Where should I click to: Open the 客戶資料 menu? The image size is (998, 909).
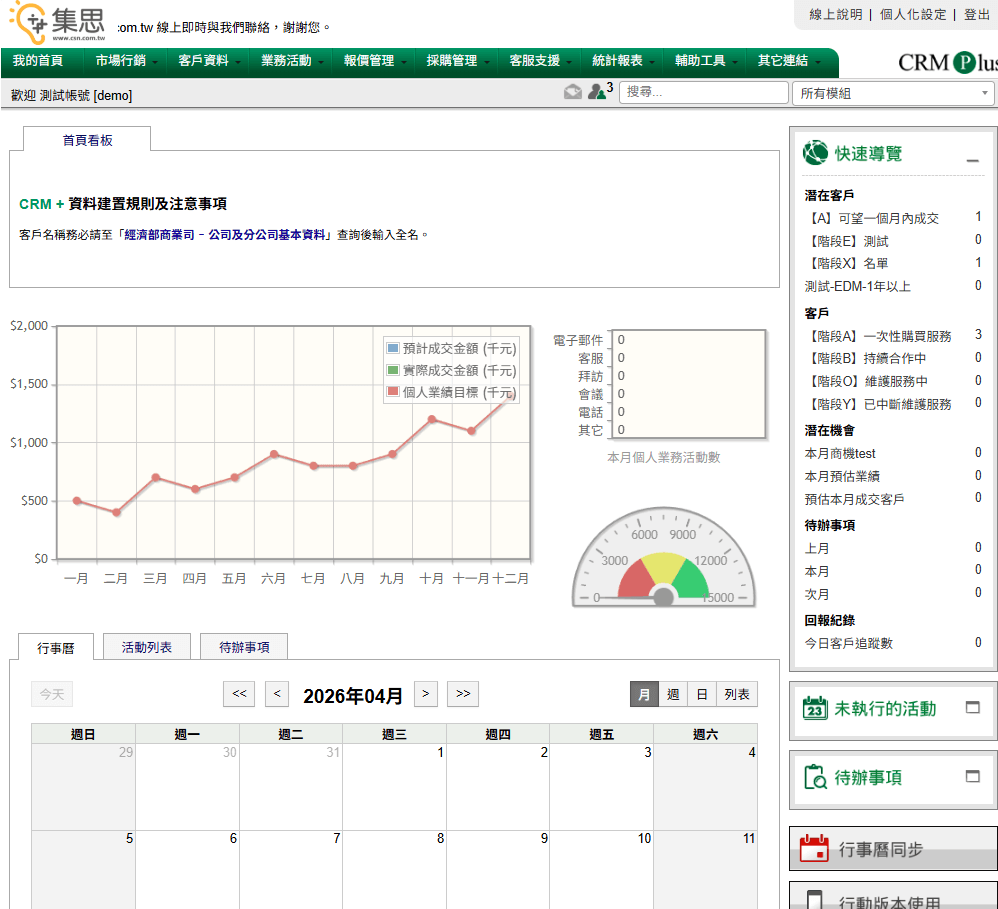coord(204,61)
